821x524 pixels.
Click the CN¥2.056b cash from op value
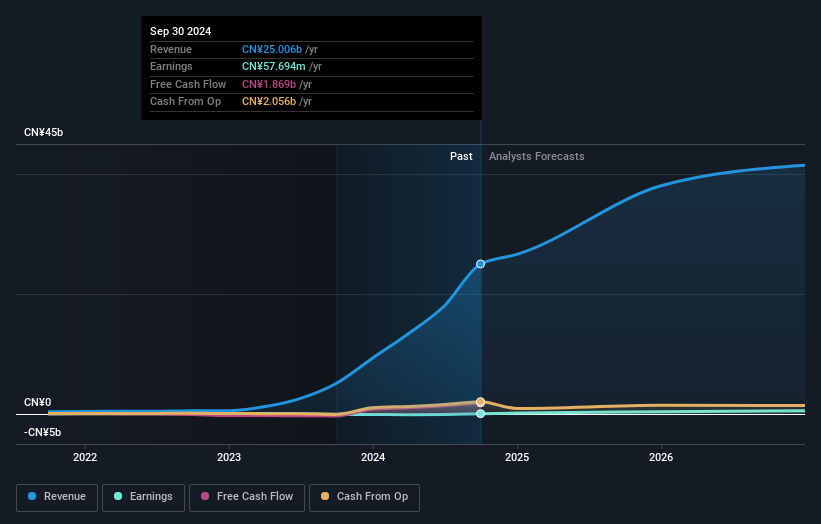[269, 102]
